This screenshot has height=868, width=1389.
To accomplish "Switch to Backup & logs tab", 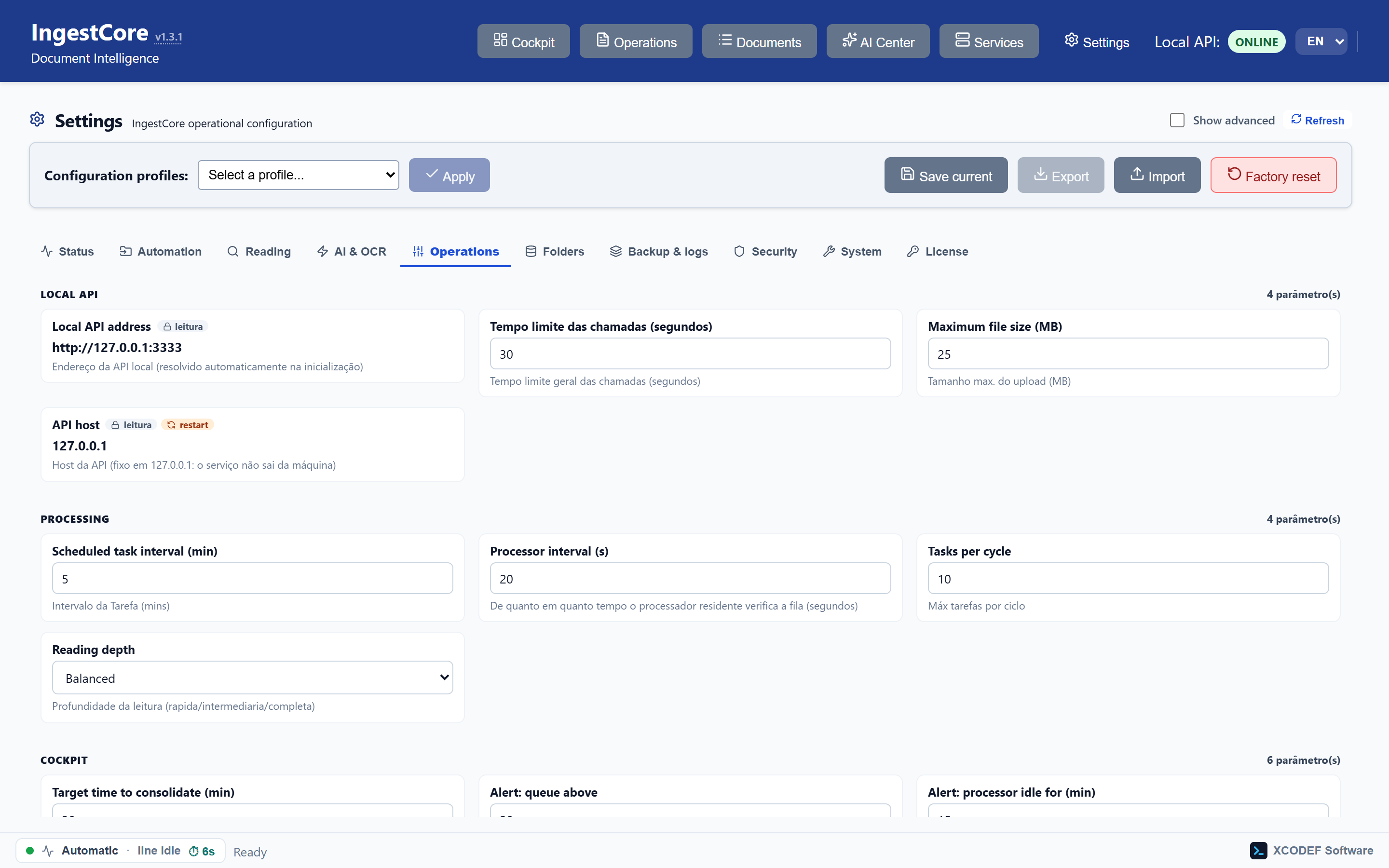I will click(x=659, y=251).
